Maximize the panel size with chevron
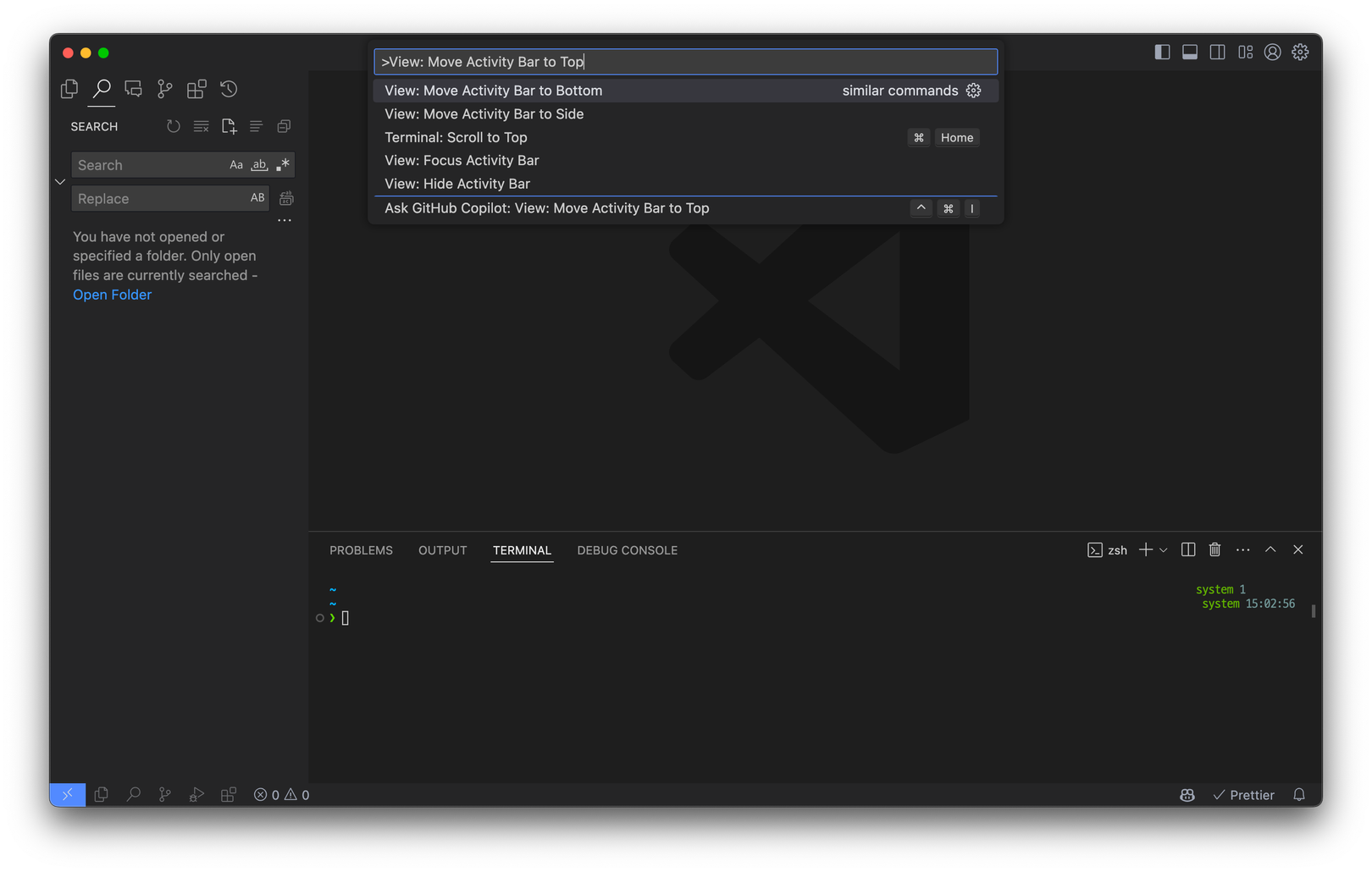This screenshot has height=872, width=1372. [x=1270, y=549]
